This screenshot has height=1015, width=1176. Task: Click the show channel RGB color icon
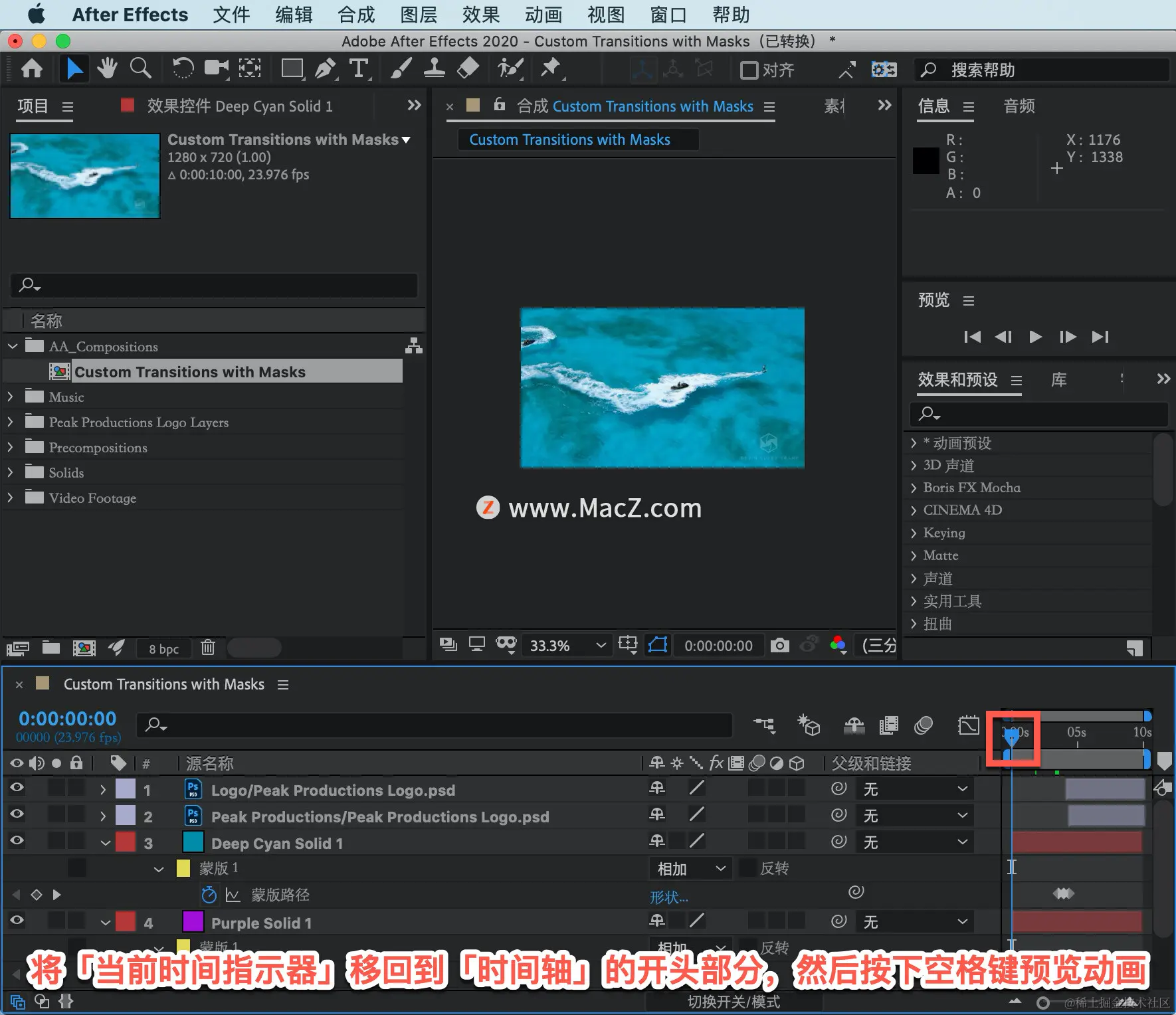pos(838,645)
